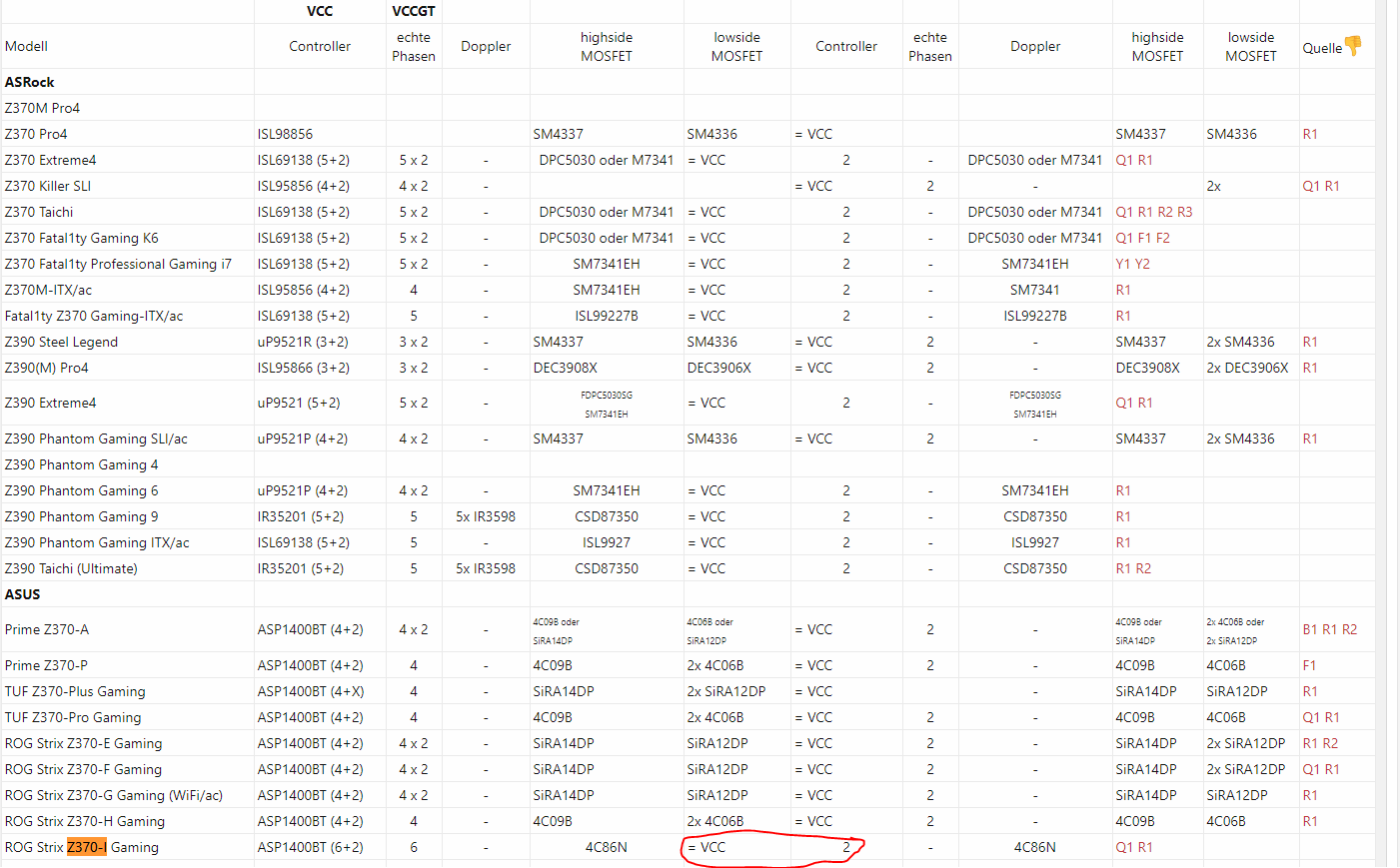This screenshot has height=868, width=1400.
Task: Click the ROG Strix Z370-G Gaming (WiFi/ac) cell
Action: pos(127,795)
